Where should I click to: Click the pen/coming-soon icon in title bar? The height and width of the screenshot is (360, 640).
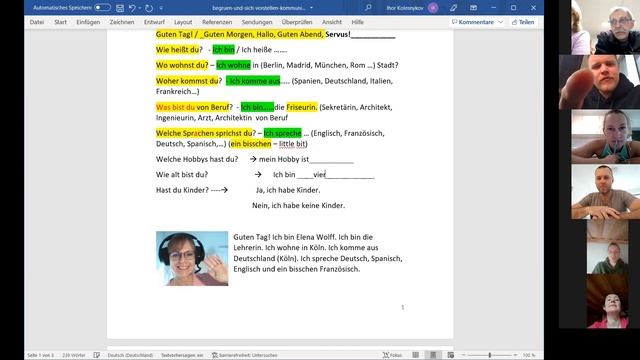pyautogui.click(x=453, y=8)
